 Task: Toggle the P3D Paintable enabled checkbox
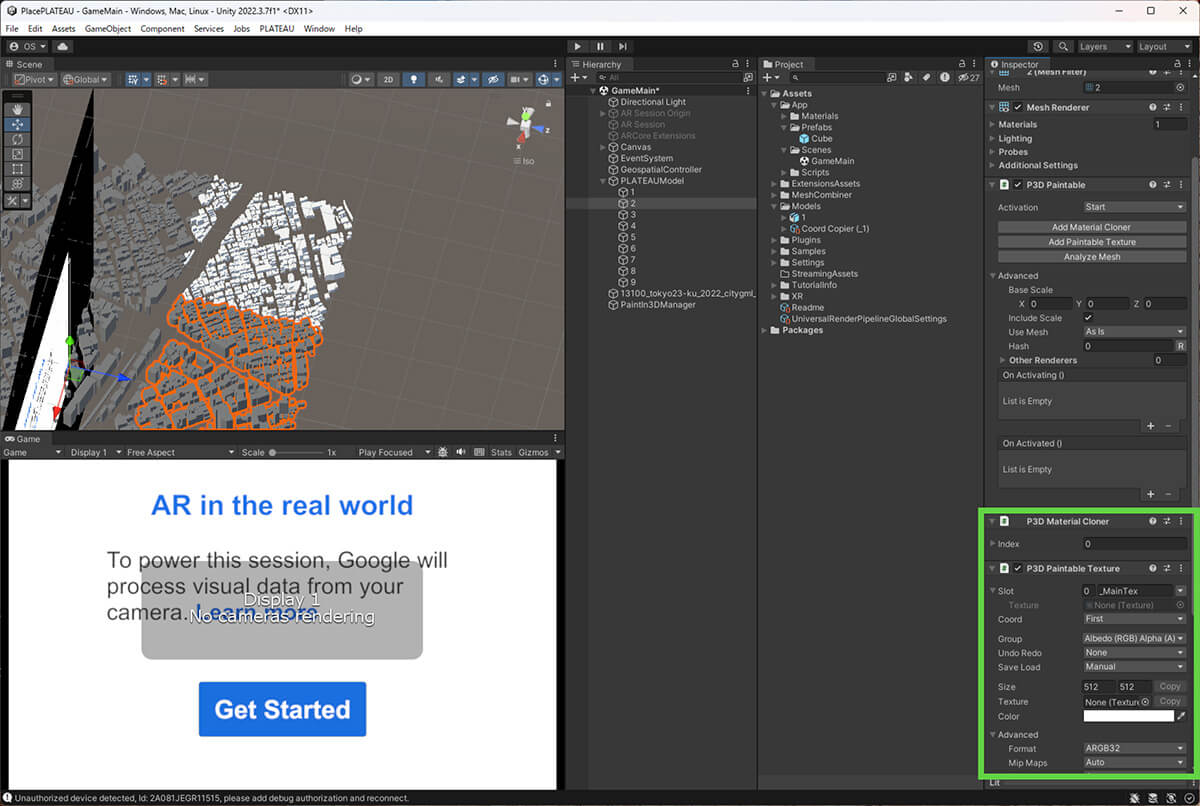click(1018, 185)
